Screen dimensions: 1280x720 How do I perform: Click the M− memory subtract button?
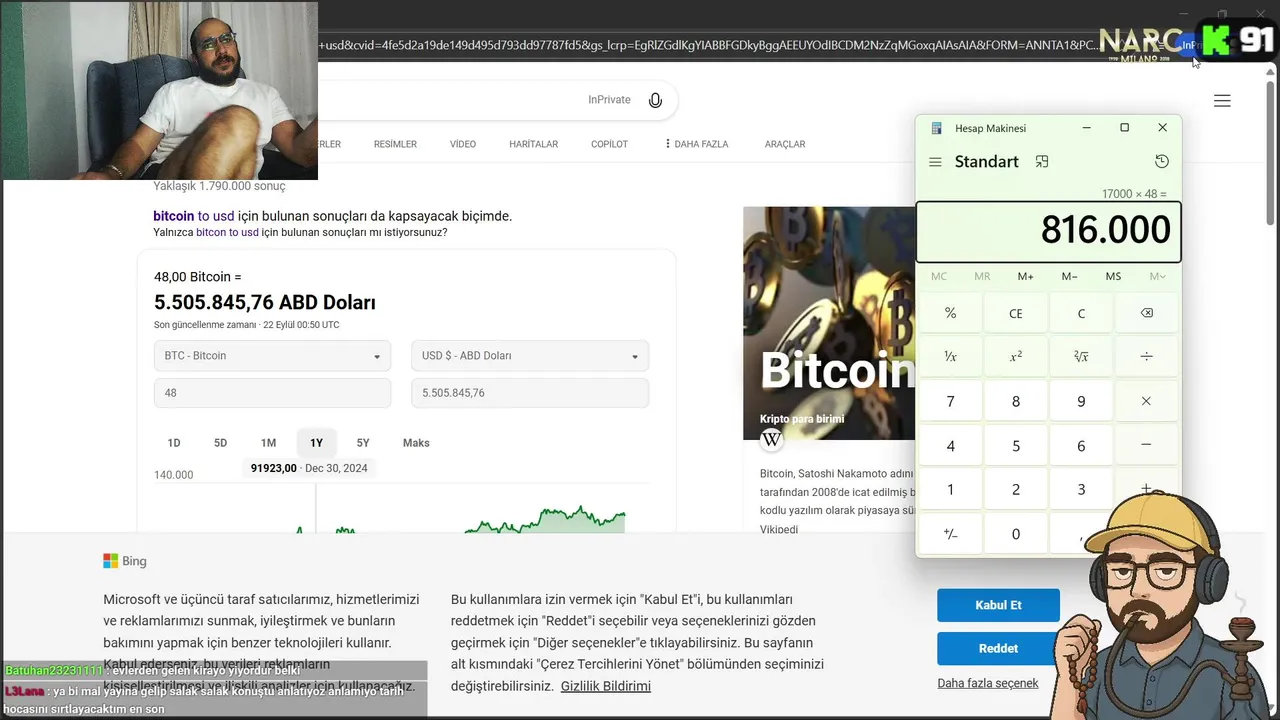coord(1070,276)
